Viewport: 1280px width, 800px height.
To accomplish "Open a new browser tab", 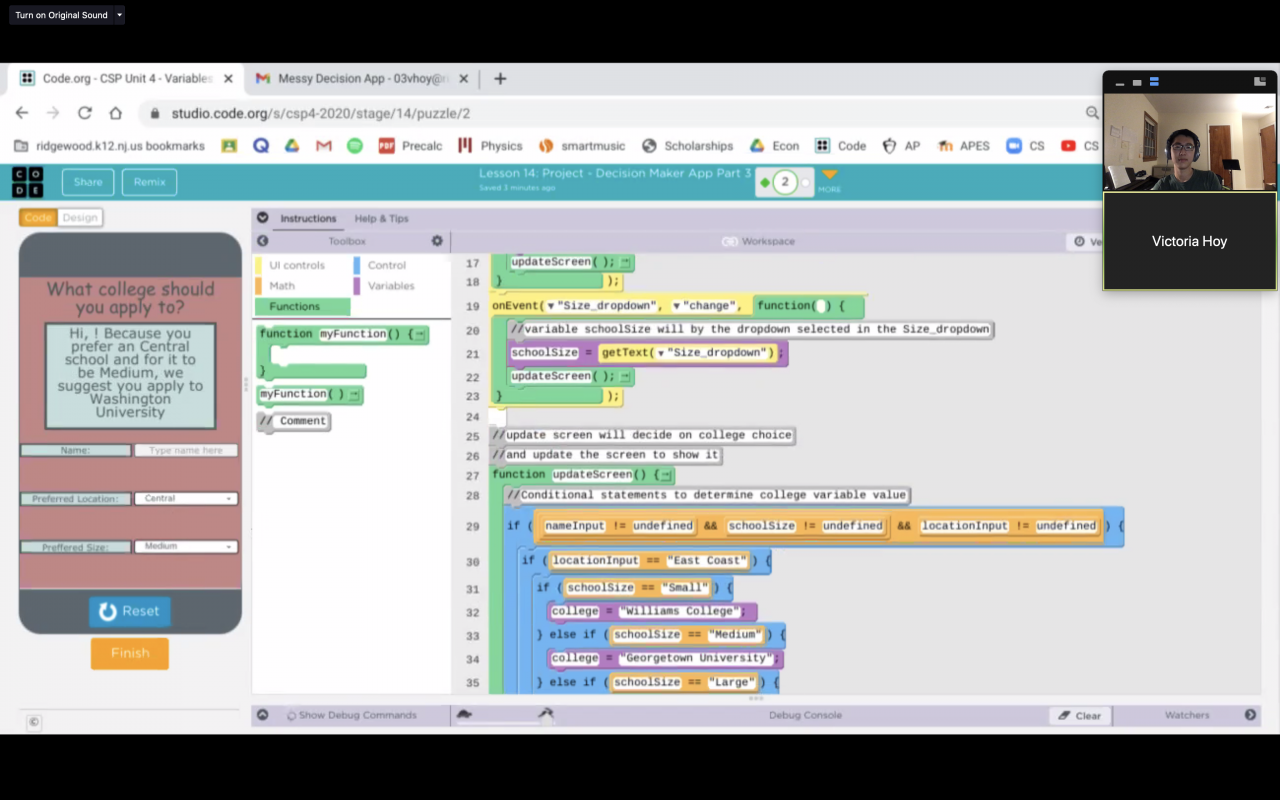I will pos(500,79).
